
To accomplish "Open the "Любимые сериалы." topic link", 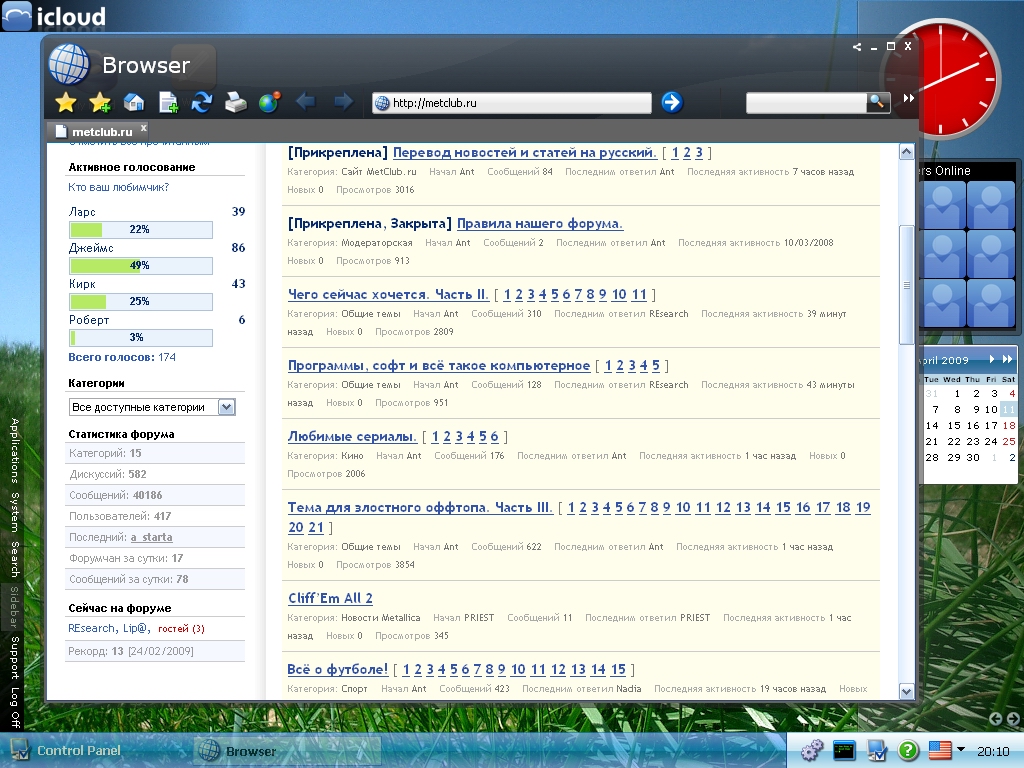I will (x=352, y=436).
